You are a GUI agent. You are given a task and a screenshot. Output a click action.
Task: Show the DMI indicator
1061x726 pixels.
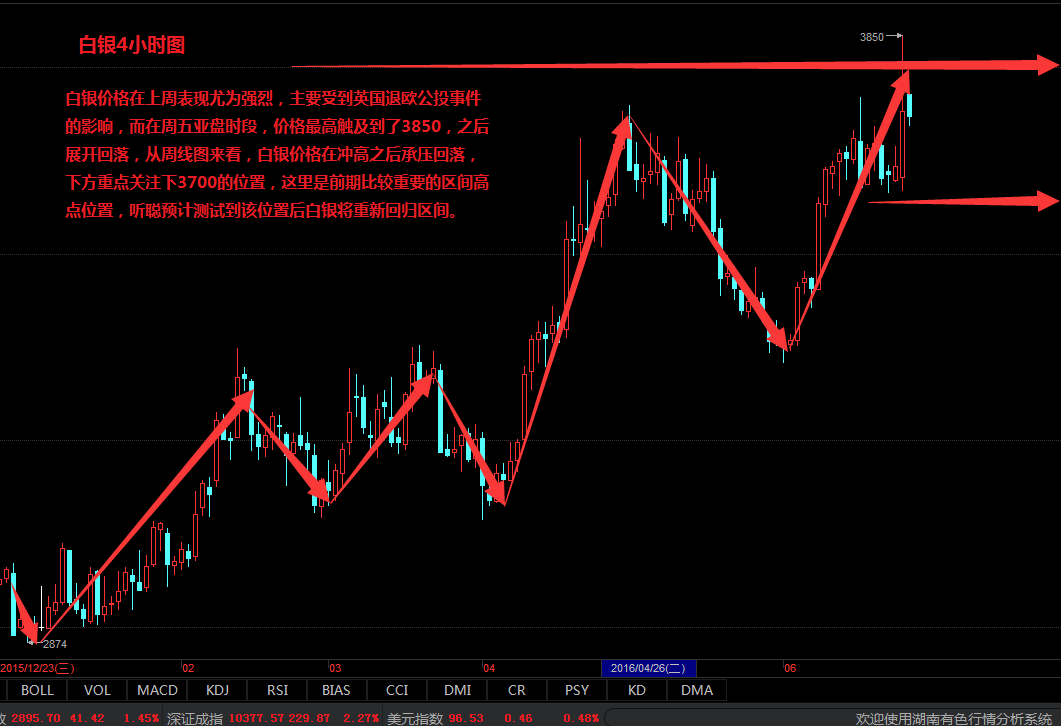tap(457, 690)
